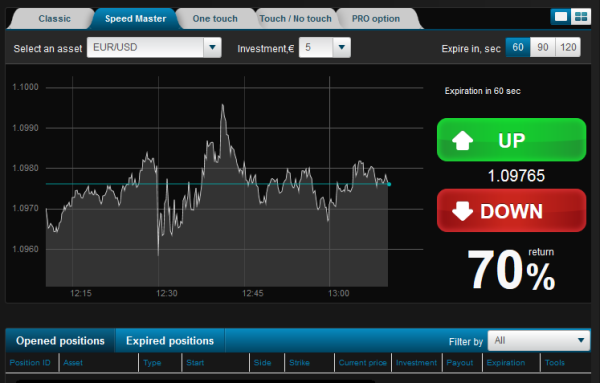Place an UP trade

pos(511,140)
